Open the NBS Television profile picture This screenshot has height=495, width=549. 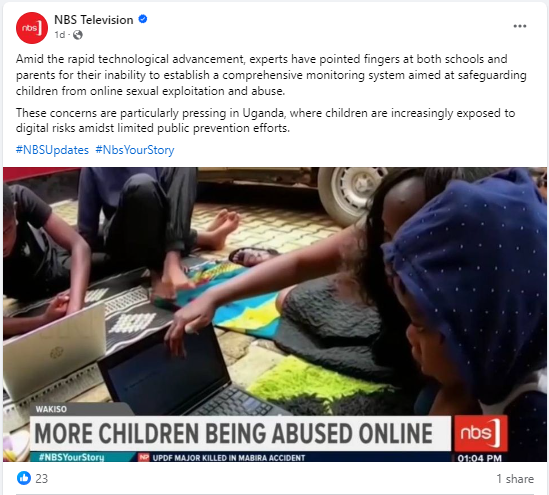coord(32,28)
